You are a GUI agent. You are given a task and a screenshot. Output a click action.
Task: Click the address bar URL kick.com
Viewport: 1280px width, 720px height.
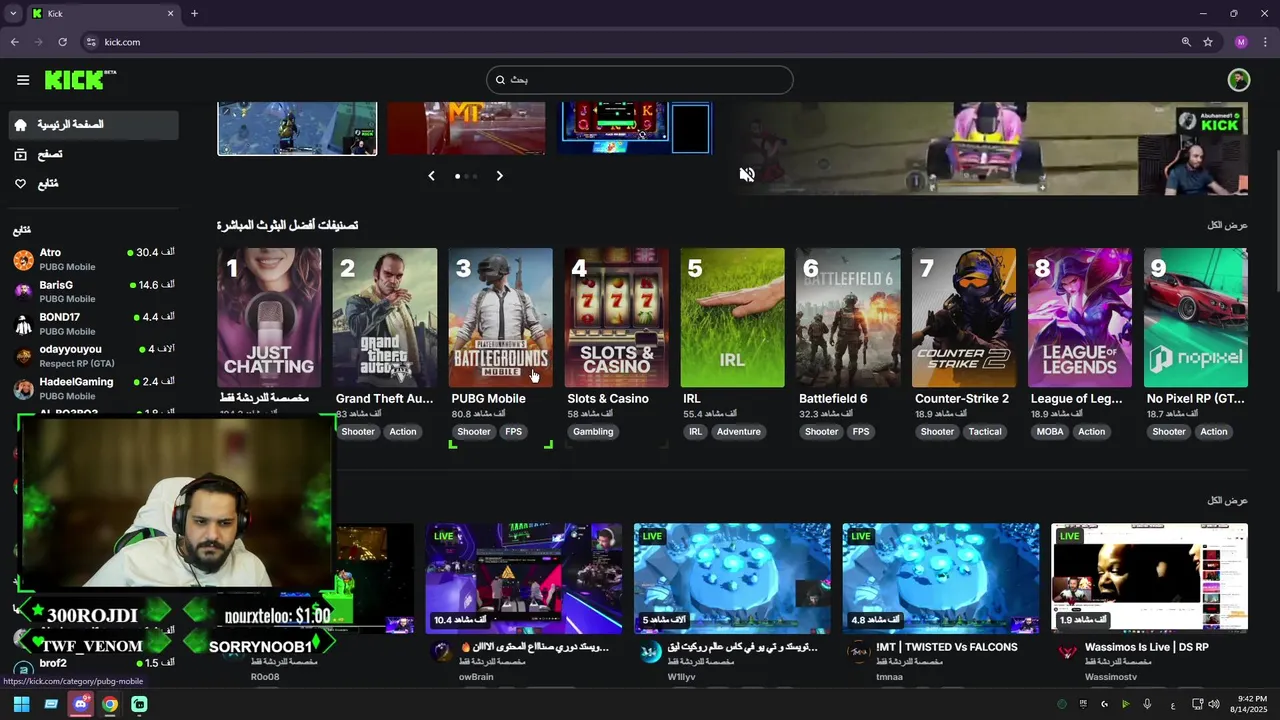tap(122, 42)
